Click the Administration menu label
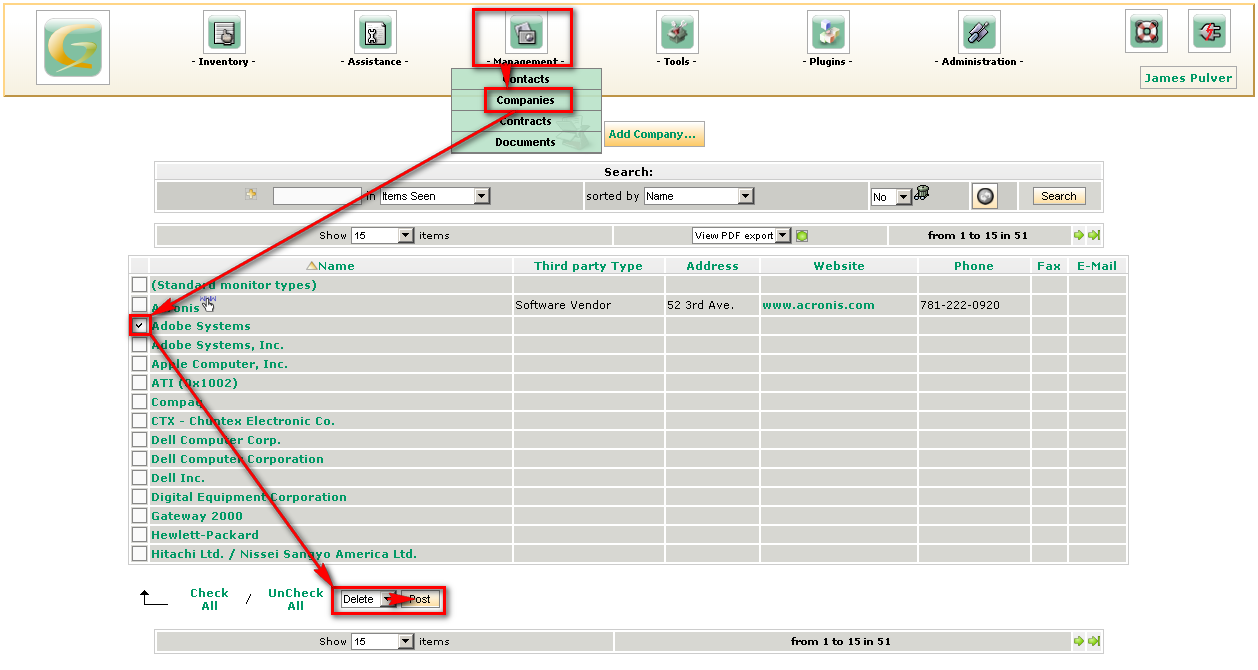Image resolution: width=1258 pixels, height=670 pixels. [x=979, y=62]
